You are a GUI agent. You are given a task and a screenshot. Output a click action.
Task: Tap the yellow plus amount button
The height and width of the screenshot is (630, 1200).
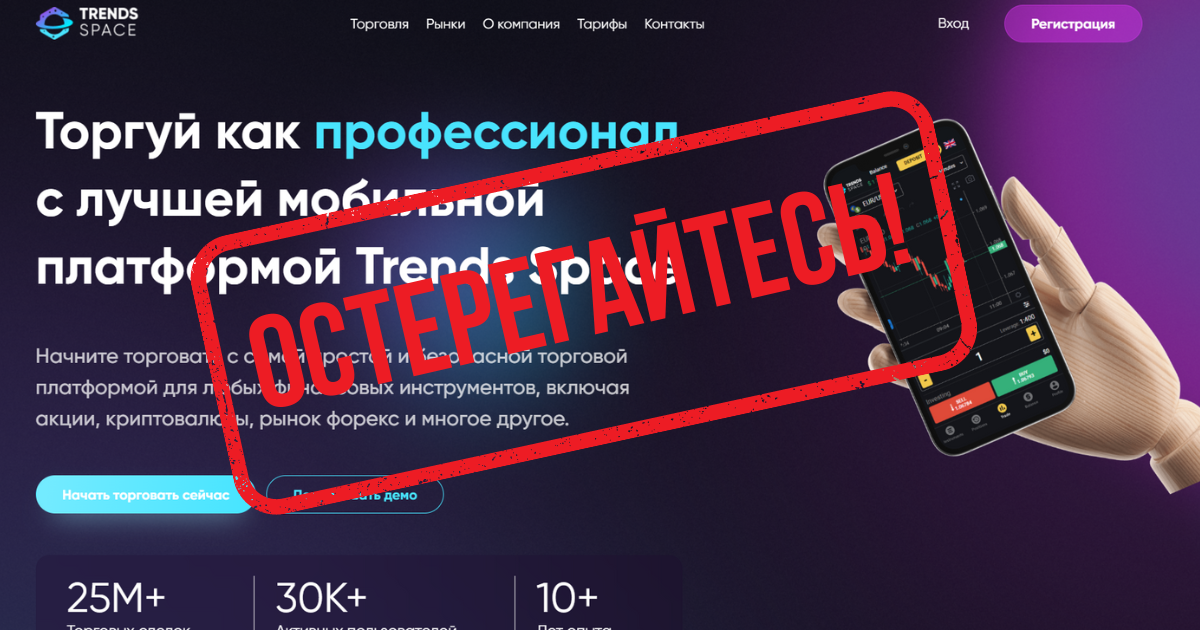[1033, 333]
